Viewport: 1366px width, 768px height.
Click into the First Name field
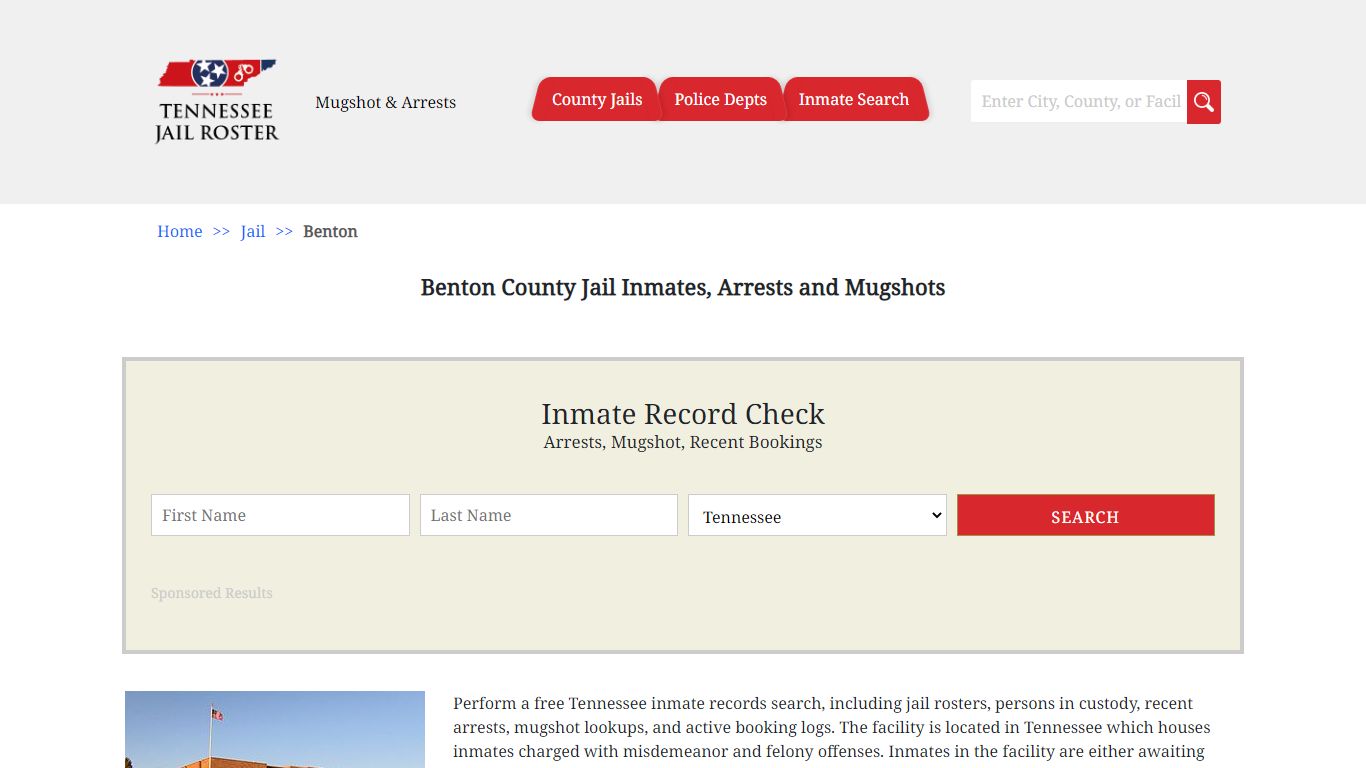click(x=280, y=515)
